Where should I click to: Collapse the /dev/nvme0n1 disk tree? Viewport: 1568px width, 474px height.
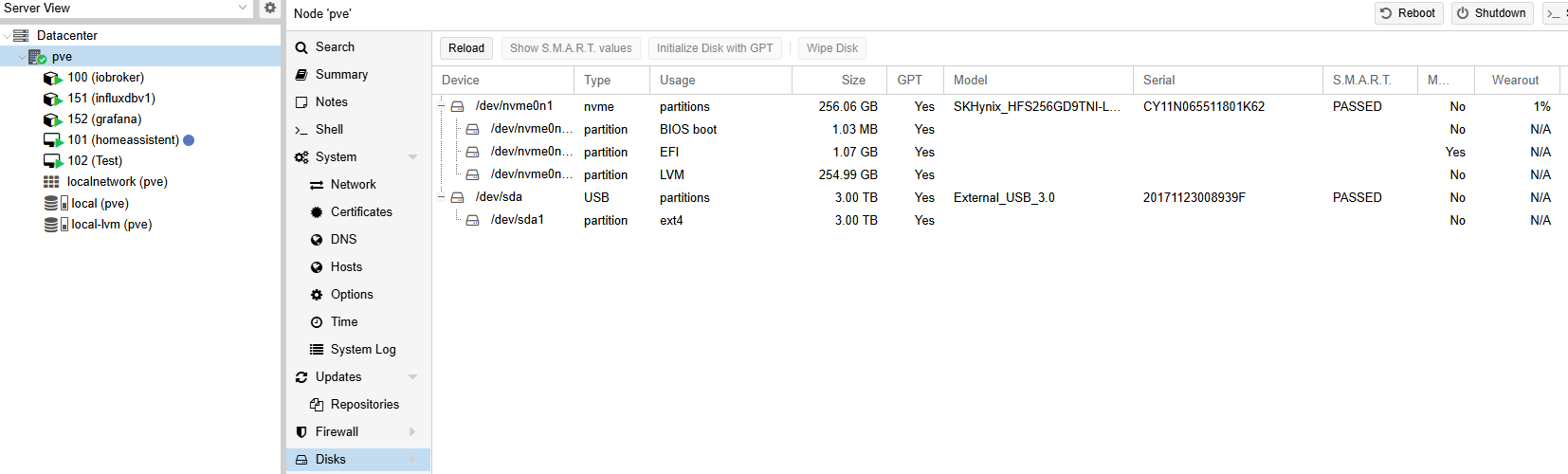click(x=442, y=106)
